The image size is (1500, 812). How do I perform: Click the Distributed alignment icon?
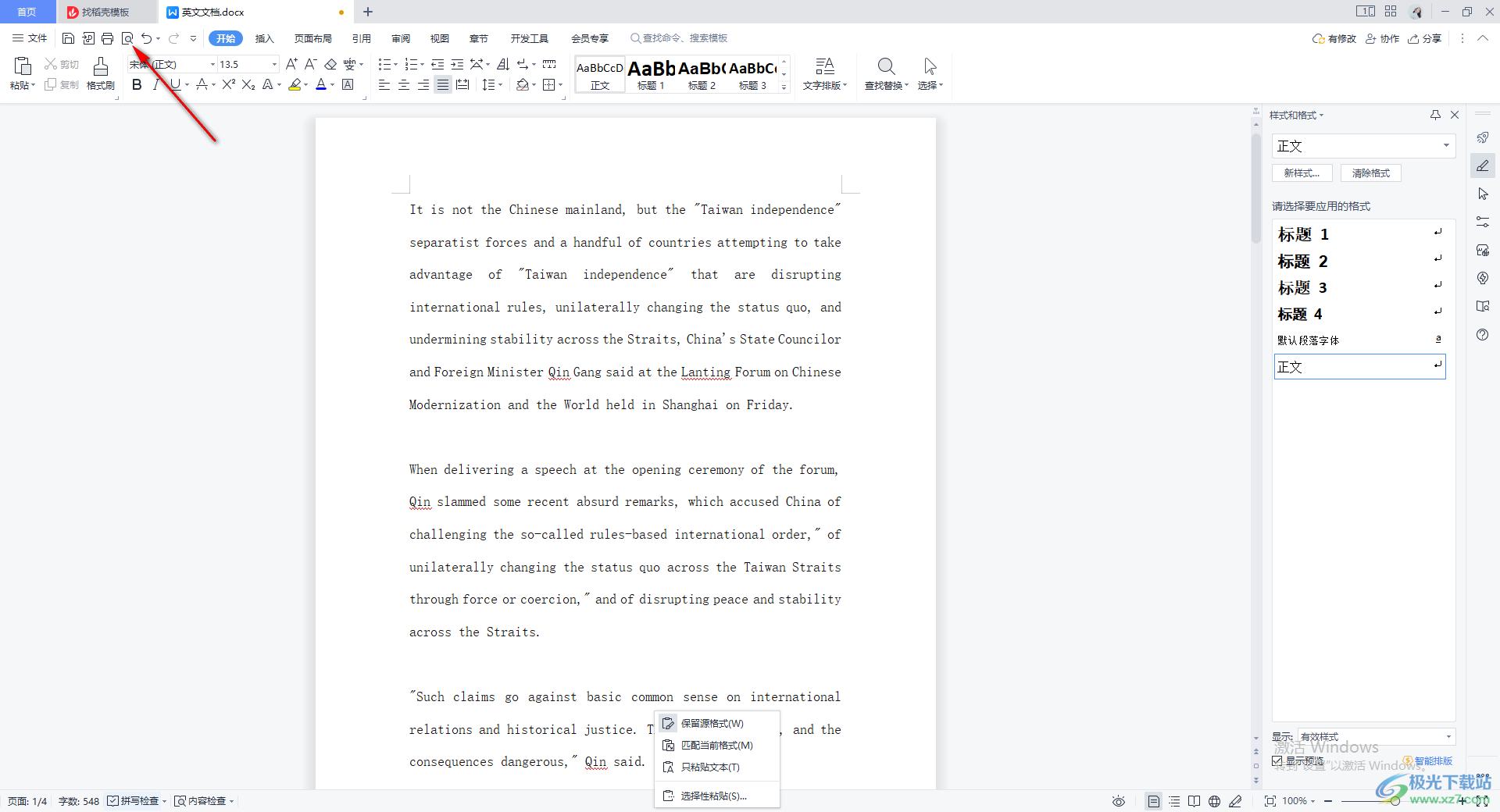tap(462, 84)
